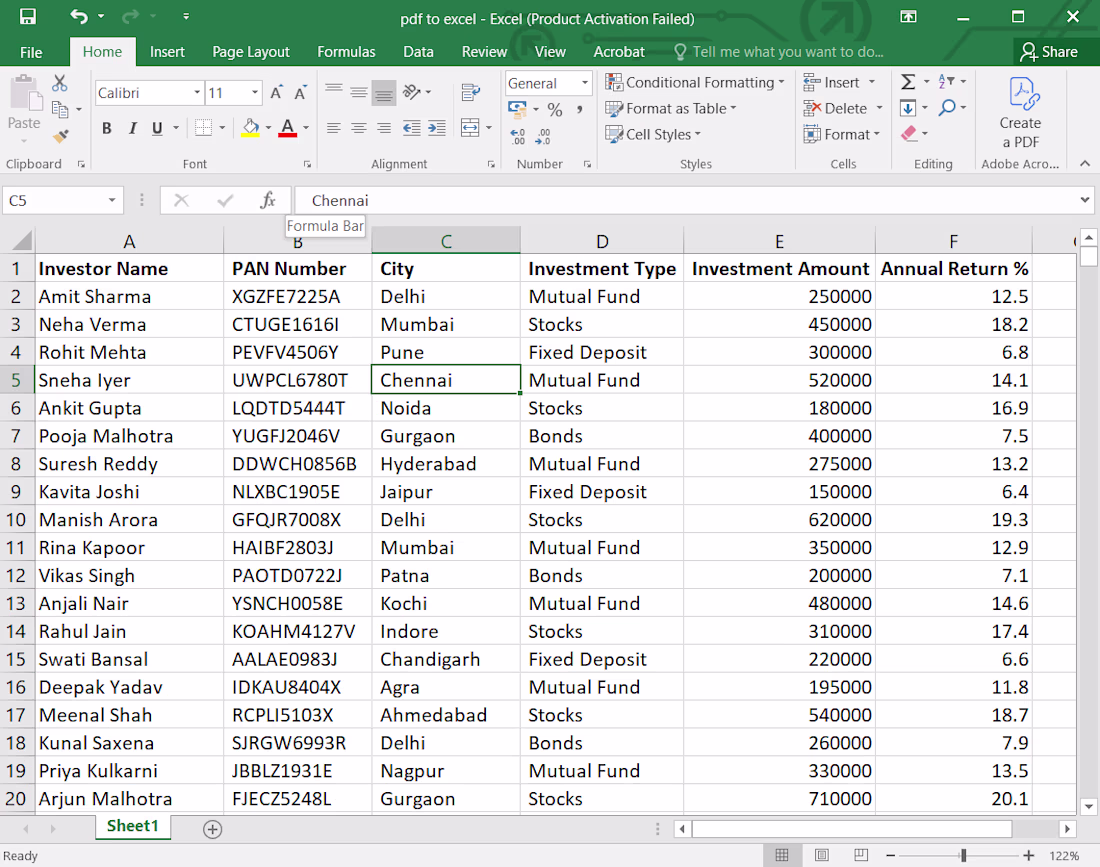Click the Insert Function fx icon
Image resolution: width=1100 pixels, height=867 pixels.
coord(268,201)
